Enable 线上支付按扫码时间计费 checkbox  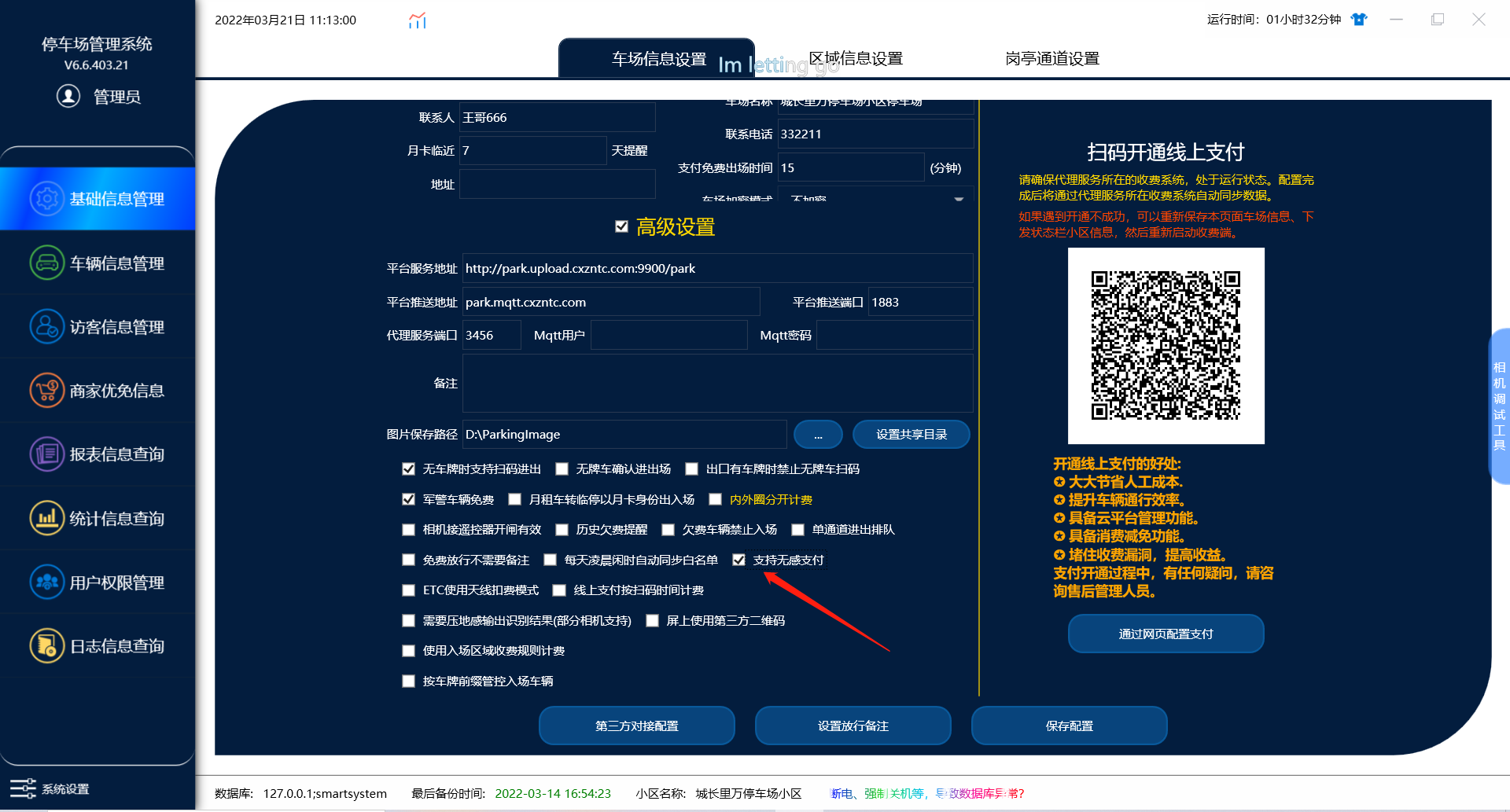coord(559,590)
